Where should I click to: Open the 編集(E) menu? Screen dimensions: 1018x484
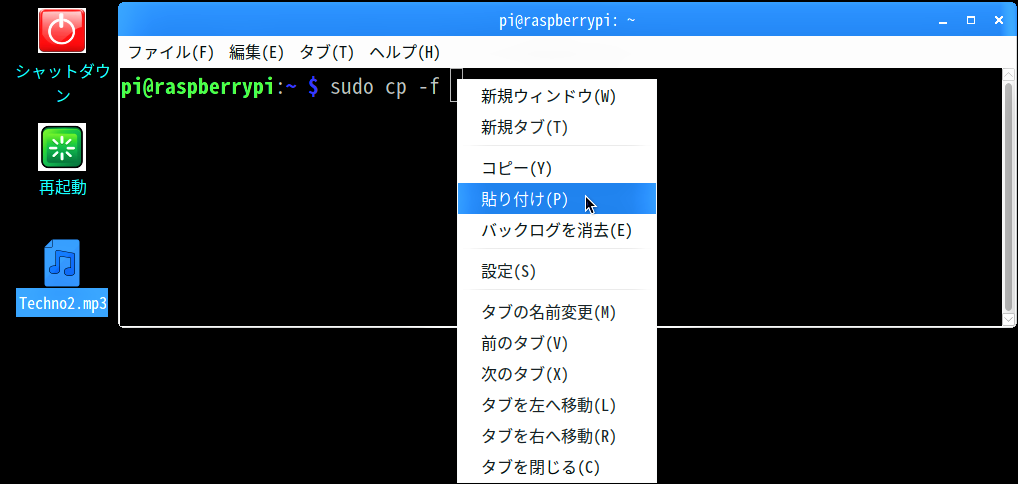pos(256,53)
